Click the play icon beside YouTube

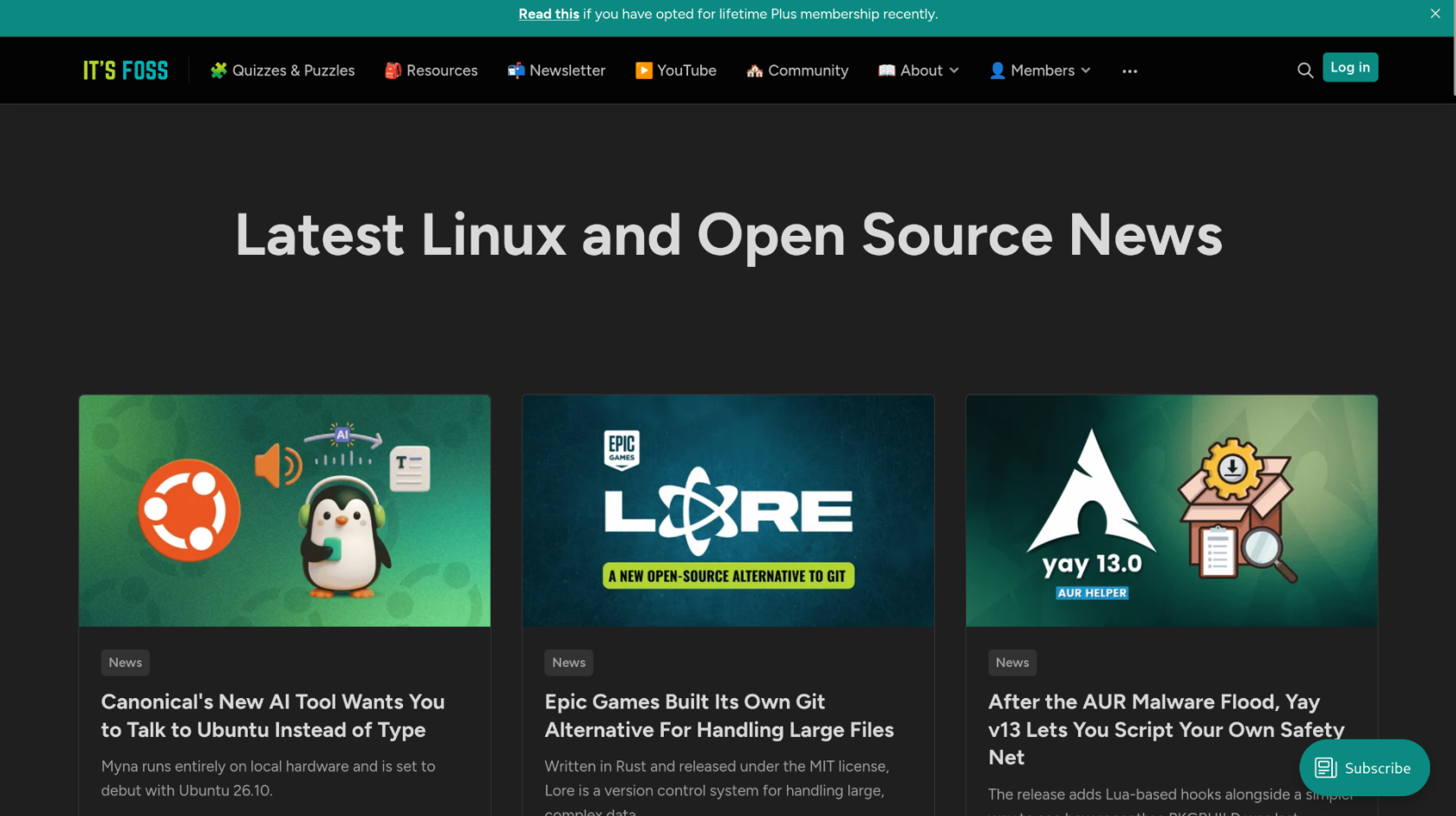[643, 70]
